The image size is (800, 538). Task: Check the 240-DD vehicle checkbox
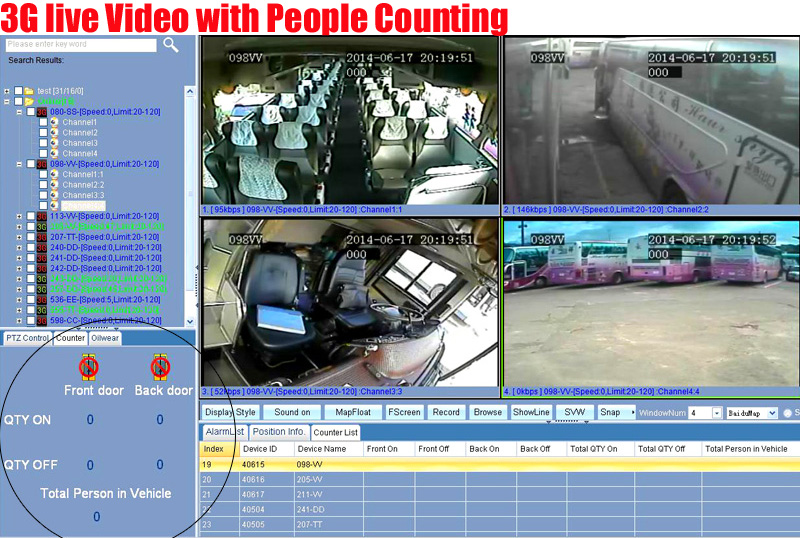(x=31, y=248)
